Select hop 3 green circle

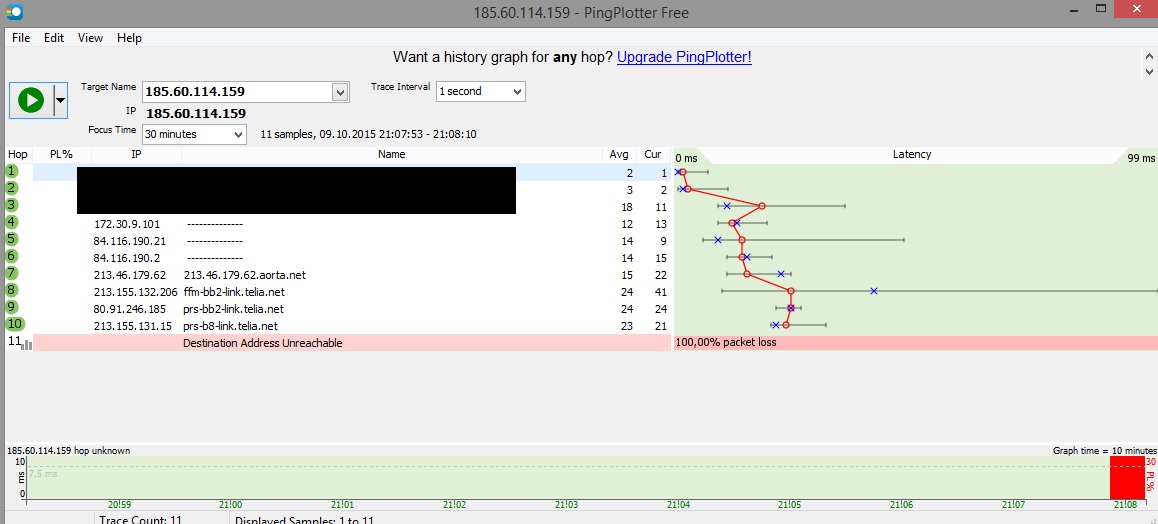pyautogui.click(x=11, y=205)
